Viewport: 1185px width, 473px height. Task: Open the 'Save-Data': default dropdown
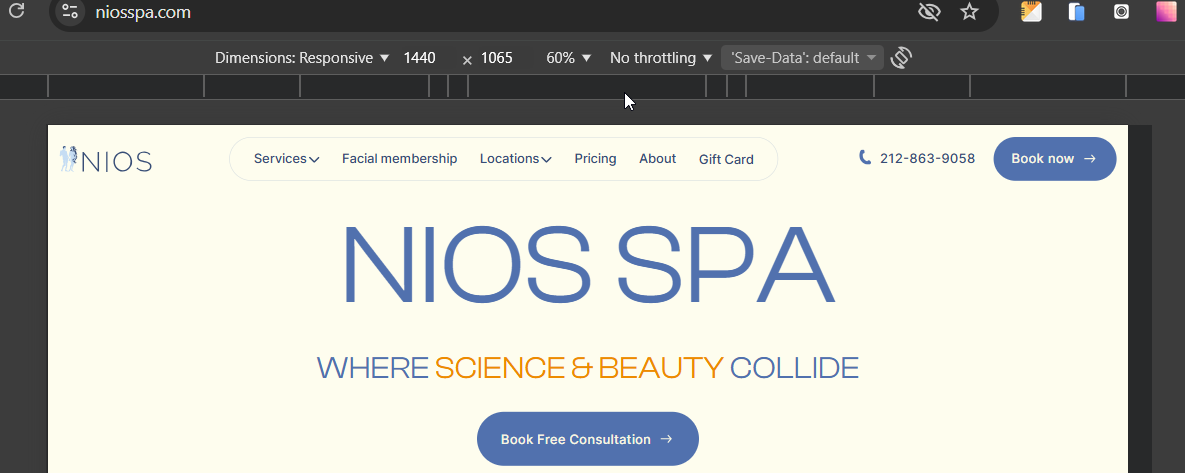pos(802,57)
